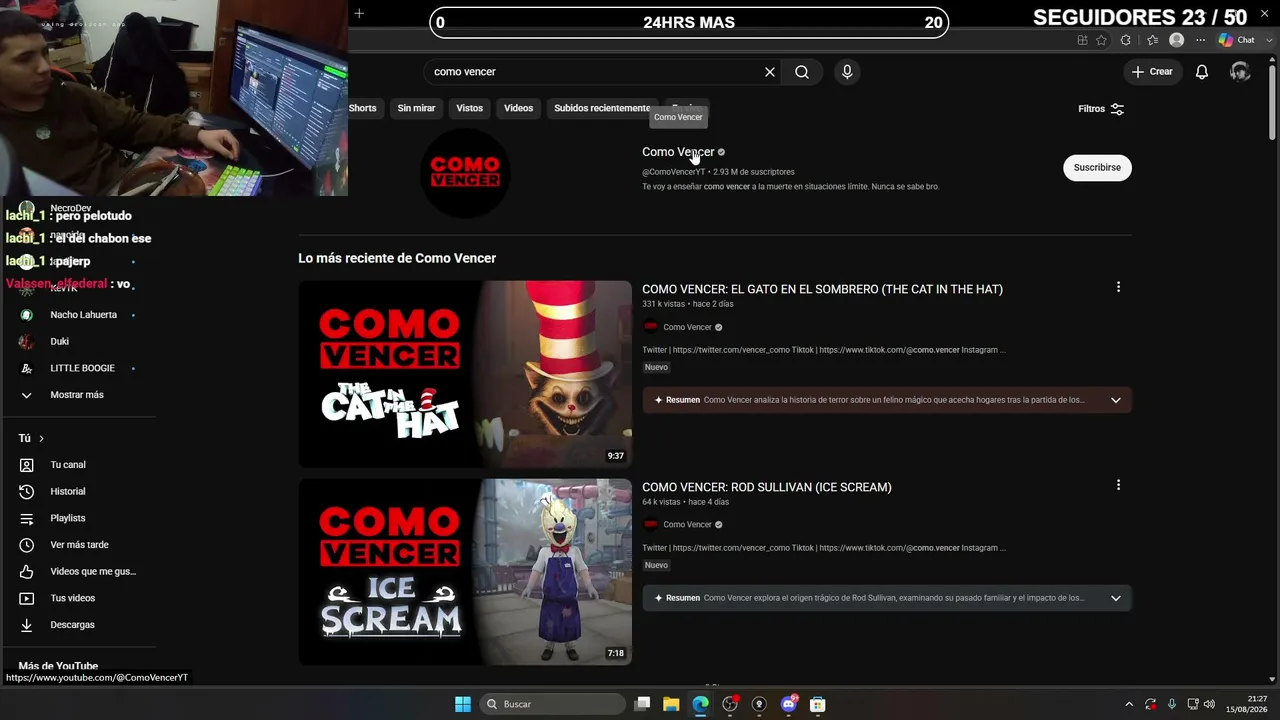This screenshot has height=720, width=1280.
Task: Click the YouTube search input field
Action: point(595,72)
